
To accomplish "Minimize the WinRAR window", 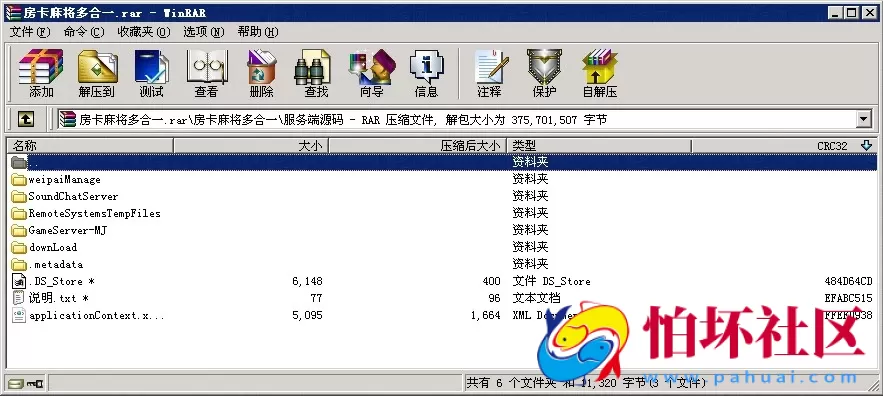I will (x=836, y=12).
